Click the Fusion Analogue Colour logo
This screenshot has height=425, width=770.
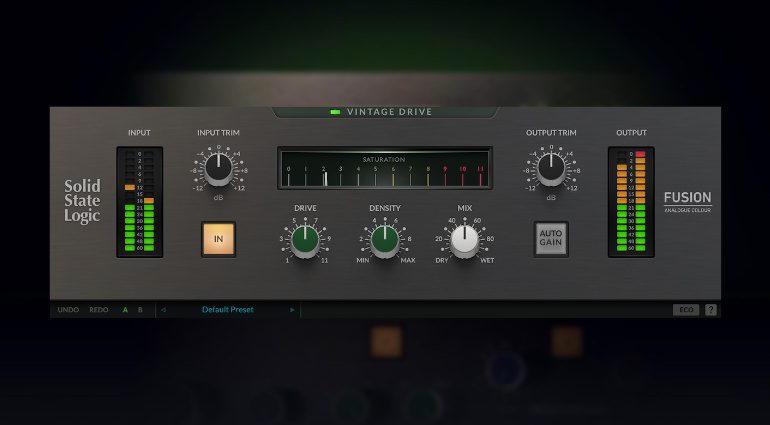pyautogui.click(x=687, y=200)
